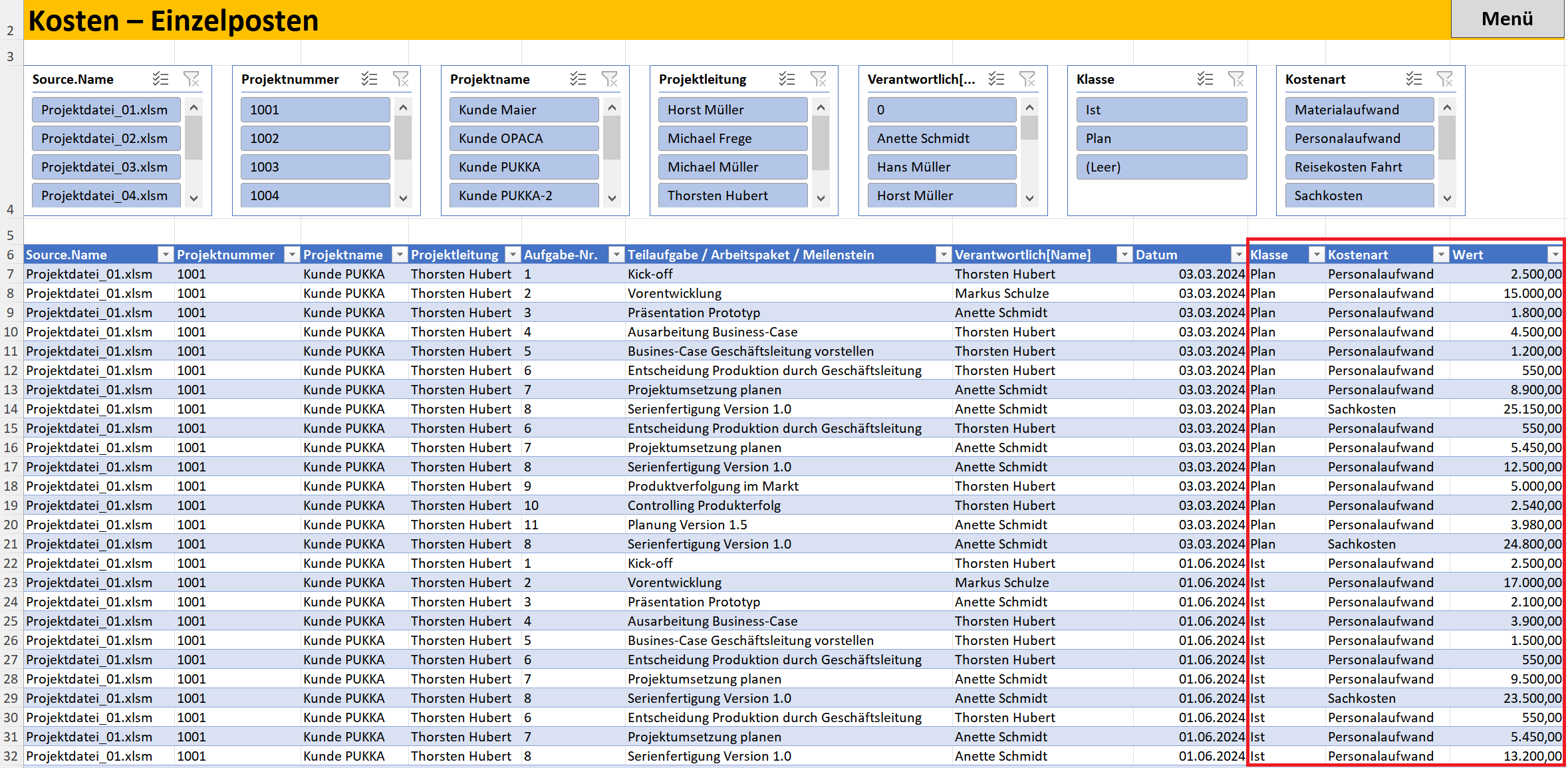Image resolution: width=1568 pixels, height=768 pixels.
Task: Select Sachkosten in Kostenart slicer
Action: point(1359,195)
